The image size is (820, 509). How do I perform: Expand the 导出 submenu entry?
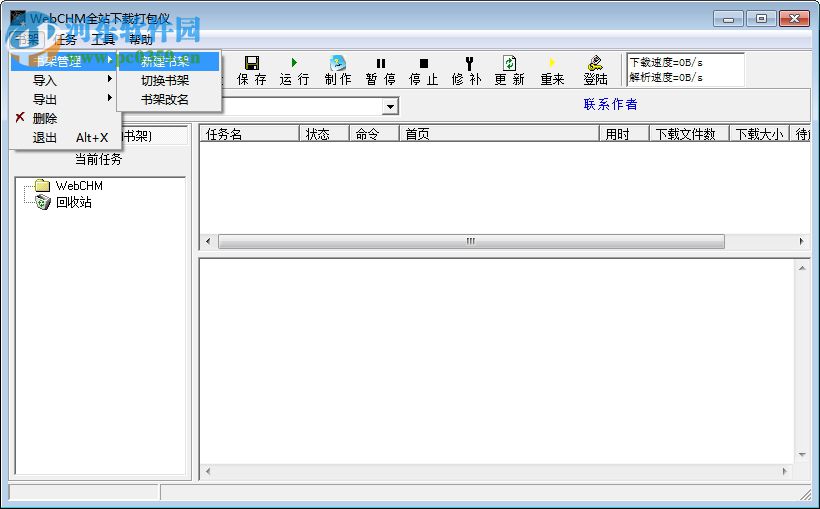(x=63, y=99)
